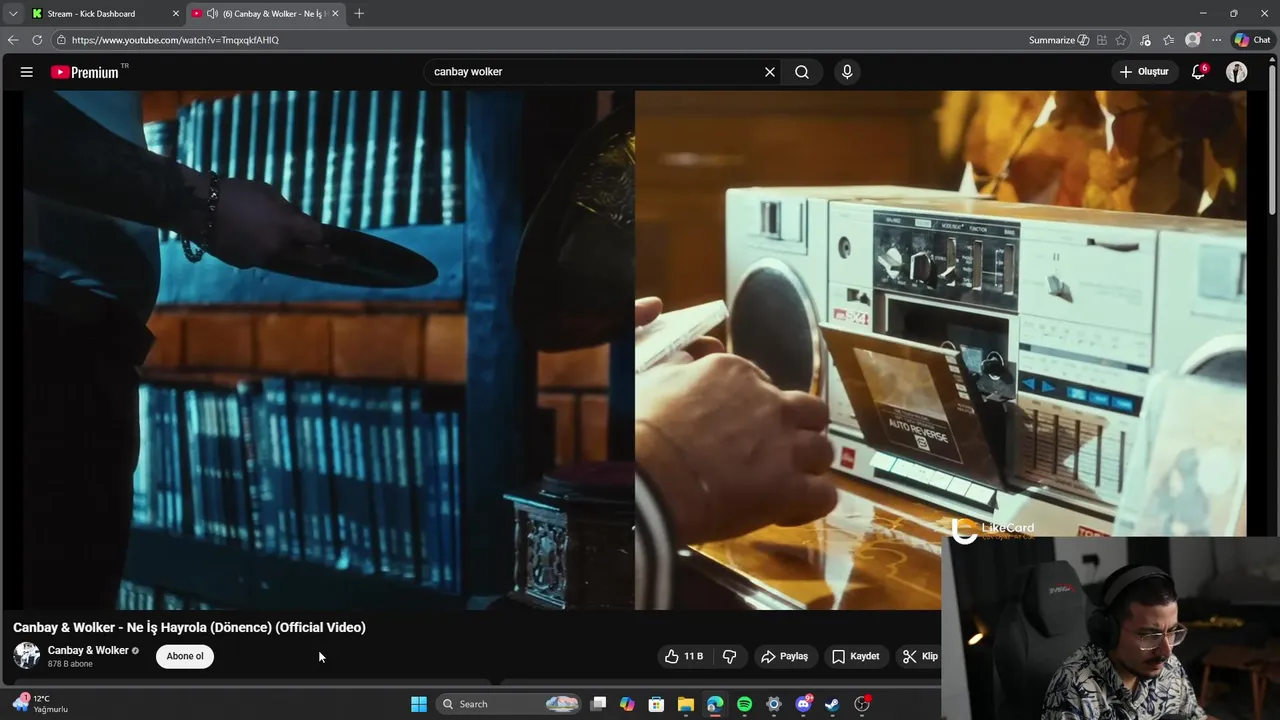Mute the YouTube tab audio icon
This screenshot has height=720, width=1280.
click(x=212, y=14)
